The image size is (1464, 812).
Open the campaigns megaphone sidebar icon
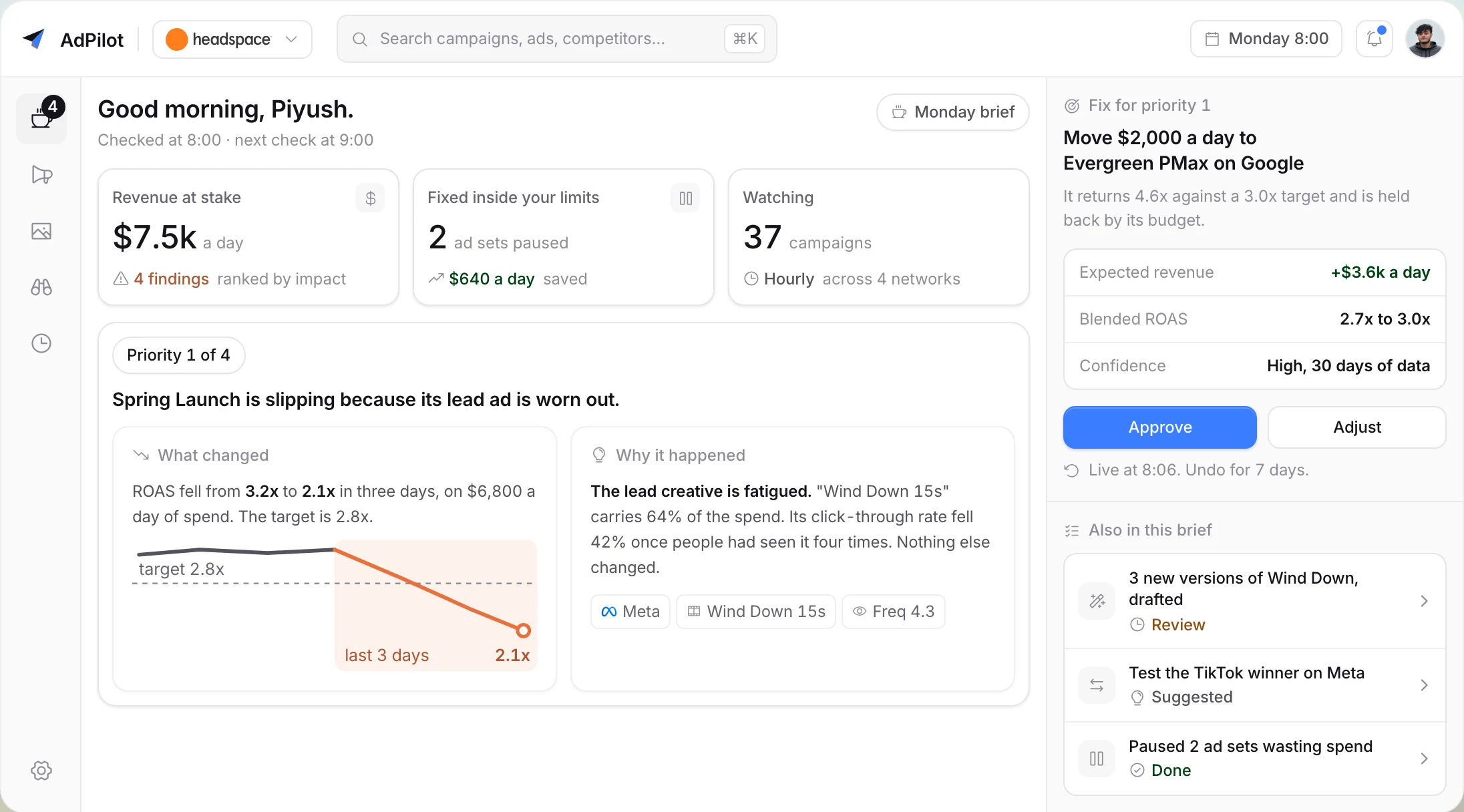pos(41,175)
